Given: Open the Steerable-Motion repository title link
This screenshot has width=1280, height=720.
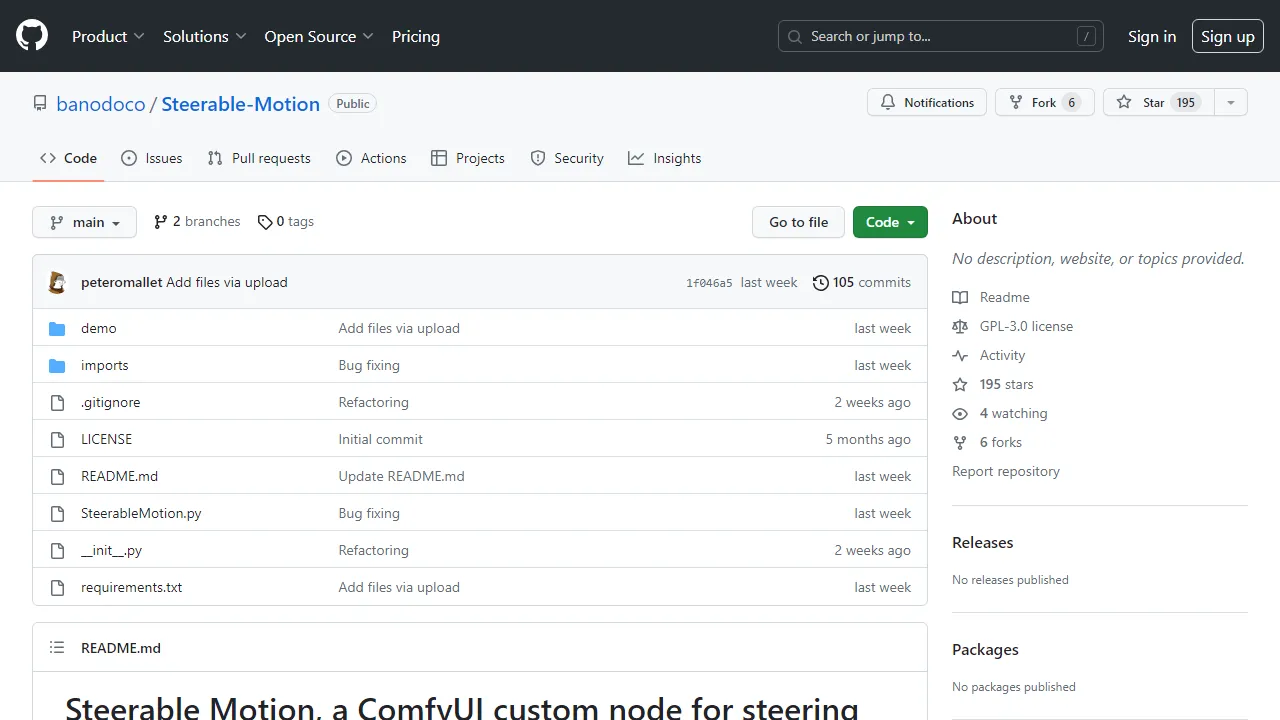Looking at the screenshot, I should point(241,104).
